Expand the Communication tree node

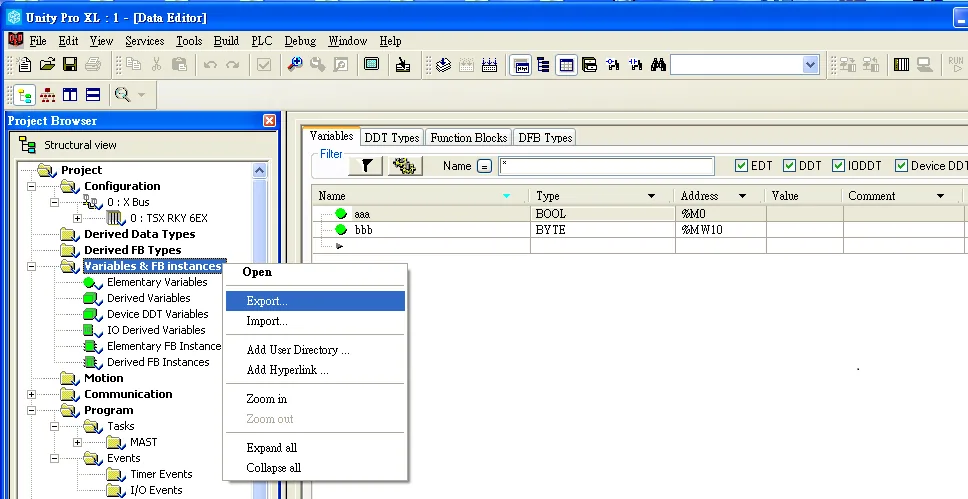pyautogui.click(x=31, y=394)
